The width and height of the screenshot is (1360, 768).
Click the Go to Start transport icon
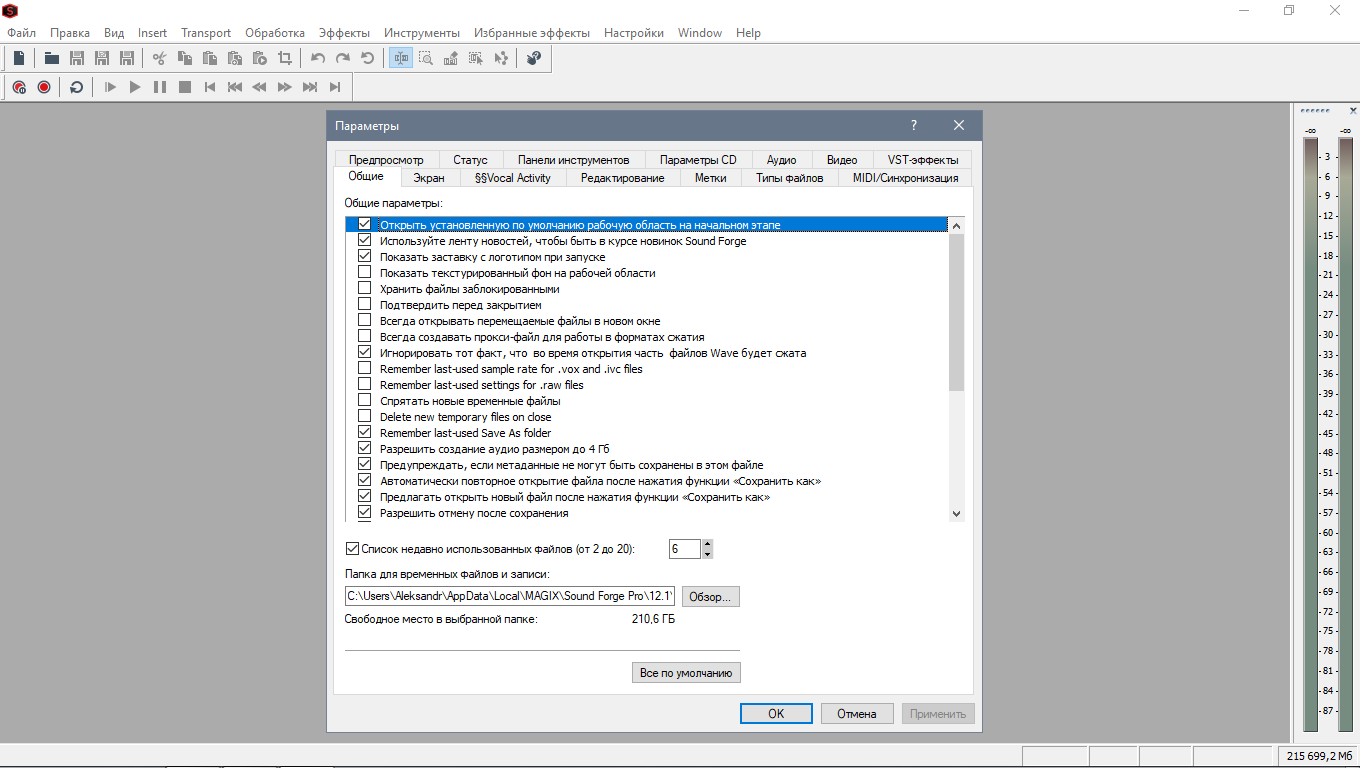(x=210, y=87)
